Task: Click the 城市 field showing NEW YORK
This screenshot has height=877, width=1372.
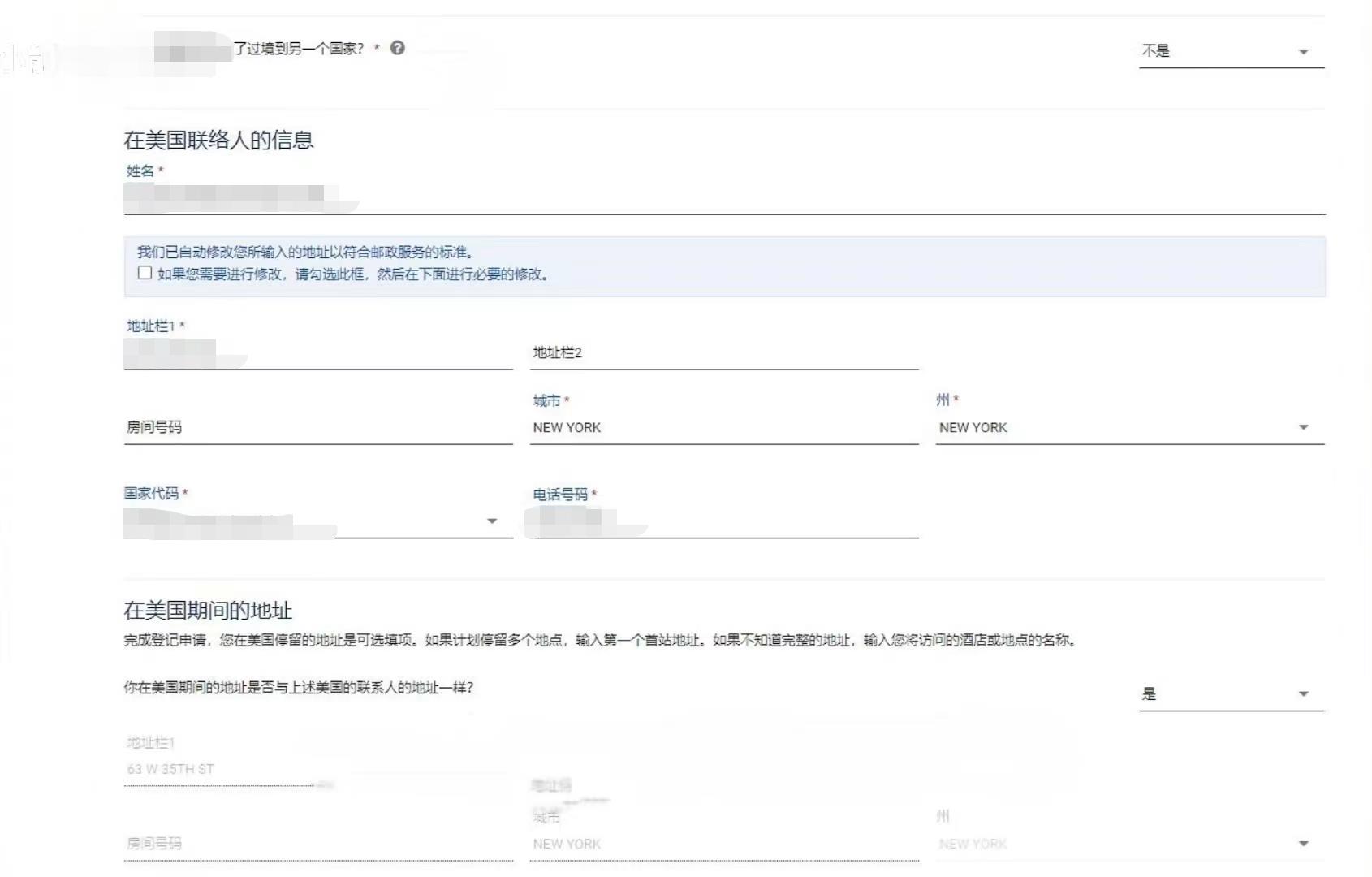Action: point(723,428)
